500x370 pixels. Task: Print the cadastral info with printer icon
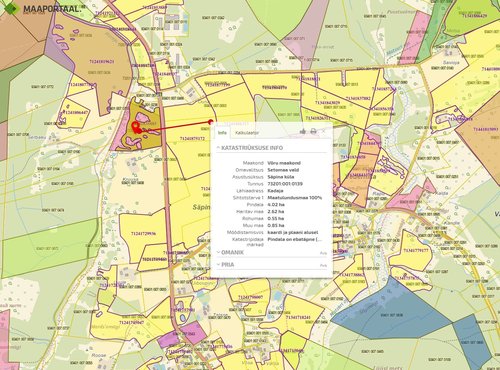[313, 132]
